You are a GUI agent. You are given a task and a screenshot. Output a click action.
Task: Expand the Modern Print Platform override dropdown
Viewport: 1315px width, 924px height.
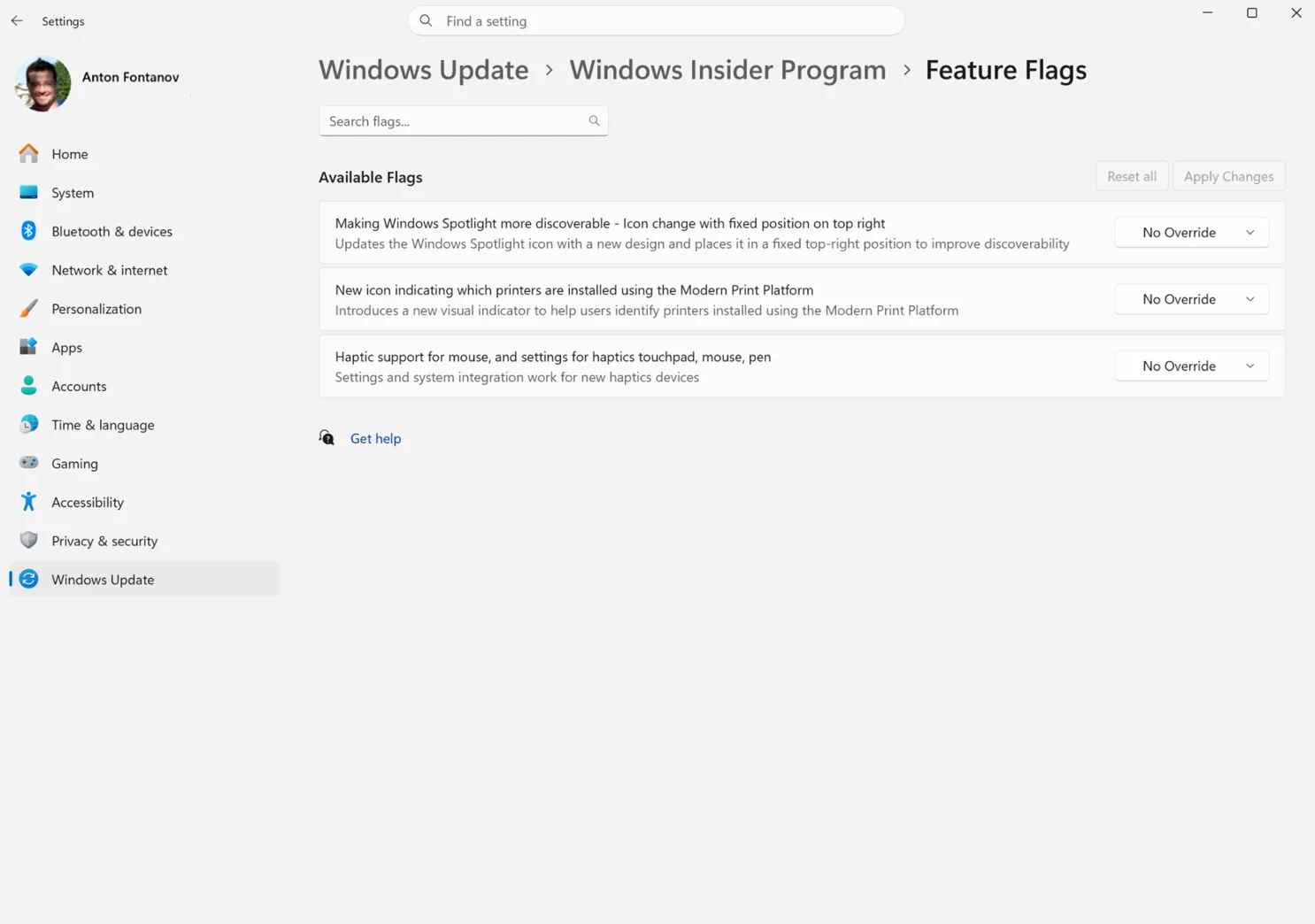1191,299
